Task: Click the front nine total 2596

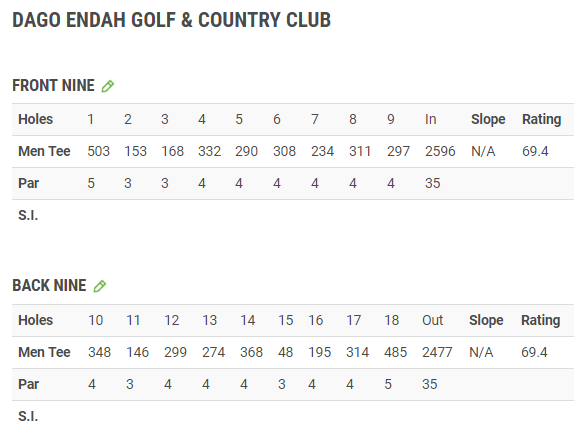Action: click(x=440, y=151)
